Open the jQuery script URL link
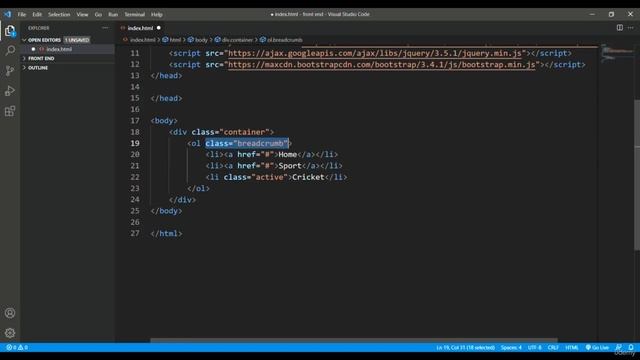640x360 pixels. coord(375,53)
